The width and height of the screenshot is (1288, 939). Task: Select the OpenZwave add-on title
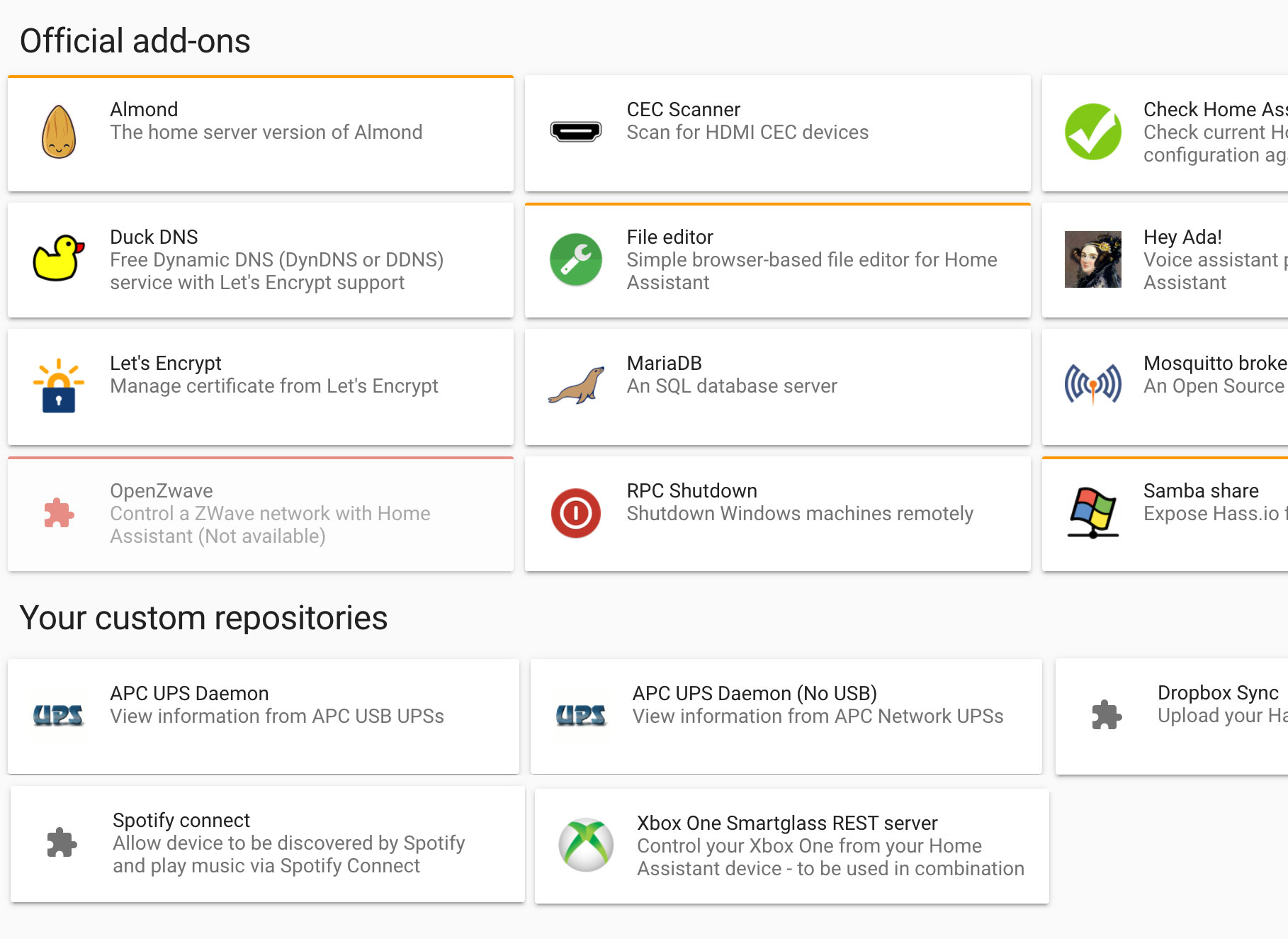tap(162, 490)
